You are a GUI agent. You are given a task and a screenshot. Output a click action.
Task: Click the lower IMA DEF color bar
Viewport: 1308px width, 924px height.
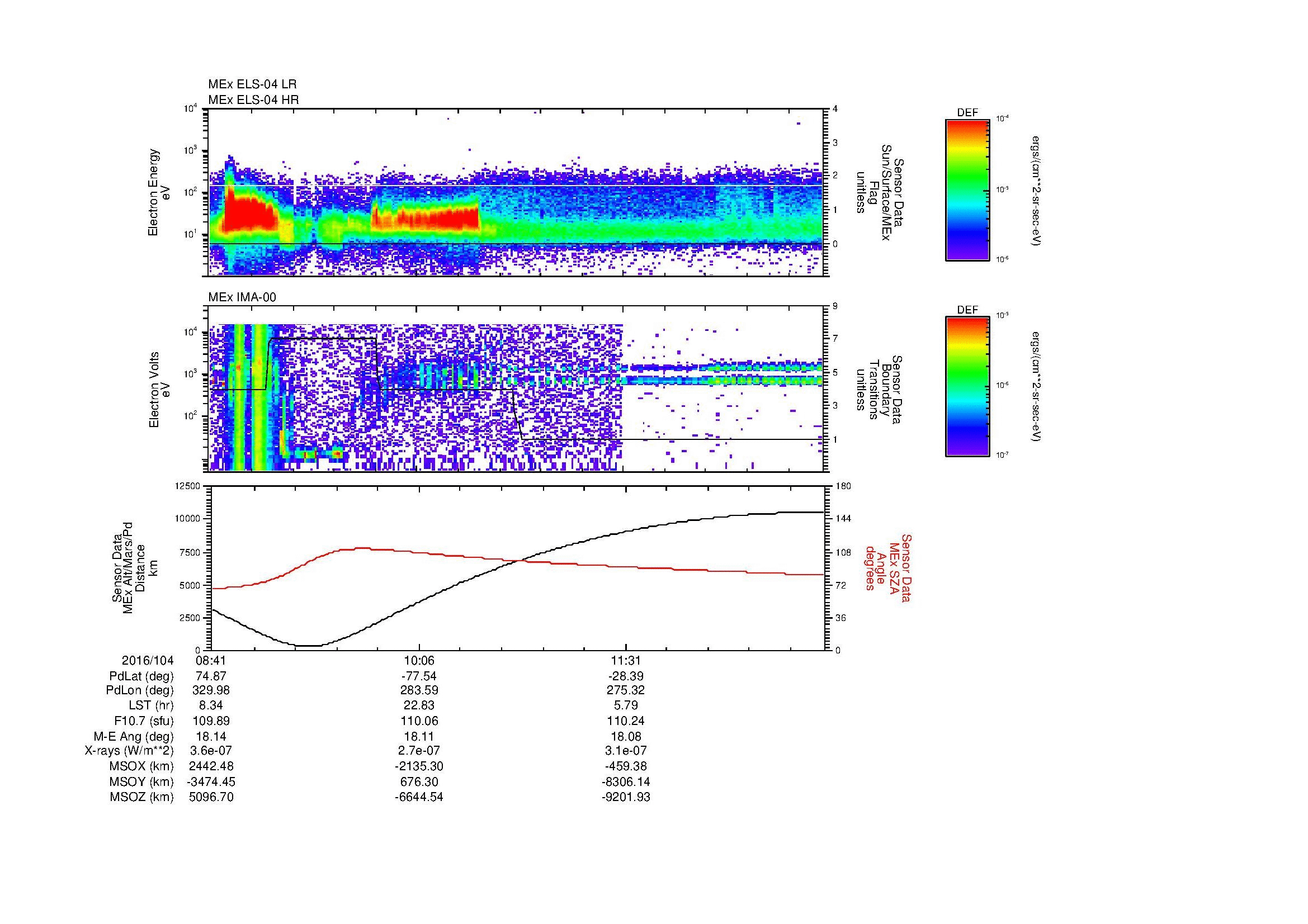967,387
